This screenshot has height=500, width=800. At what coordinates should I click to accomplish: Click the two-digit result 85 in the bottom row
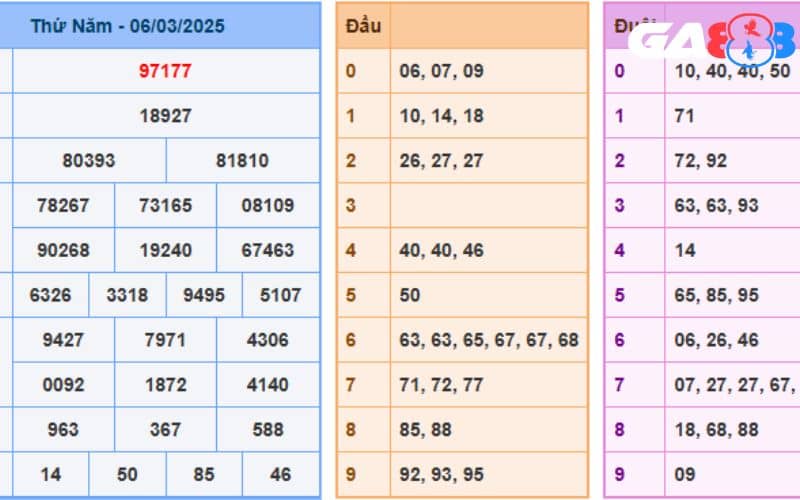pyautogui.click(x=204, y=474)
